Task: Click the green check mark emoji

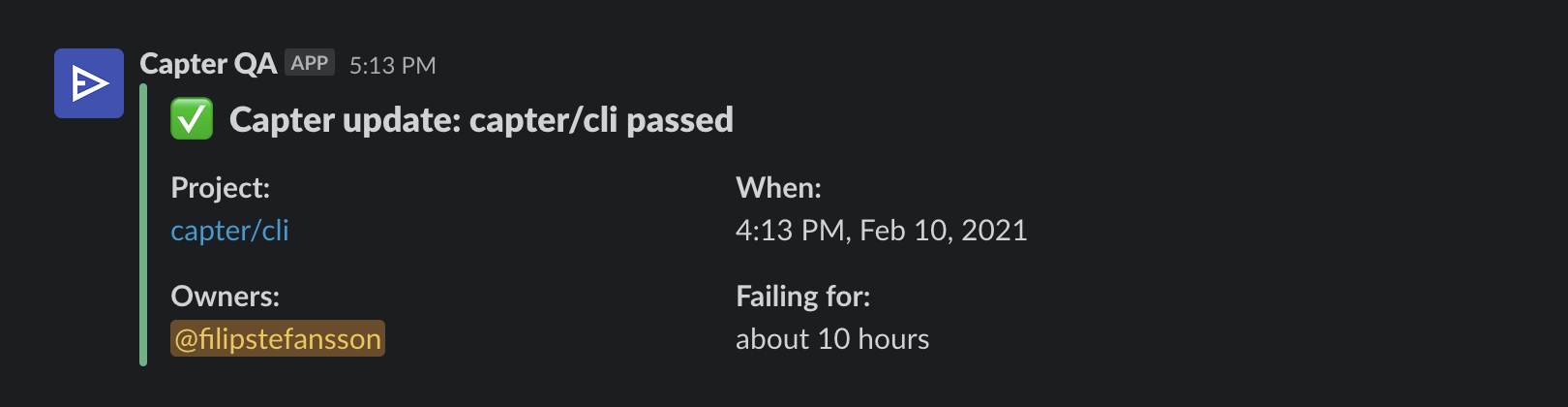Action: tap(192, 120)
